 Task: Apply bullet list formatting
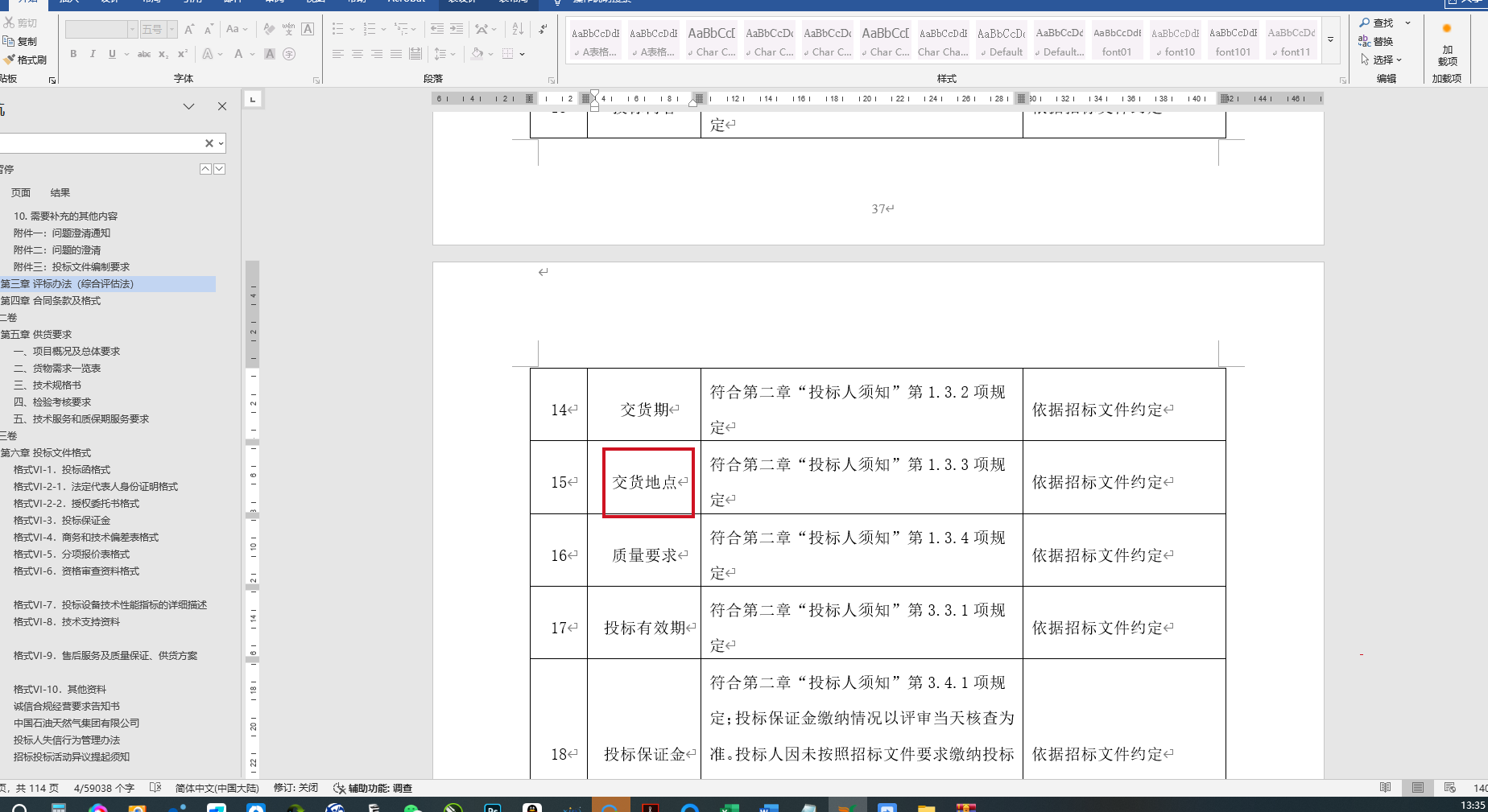(x=338, y=29)
